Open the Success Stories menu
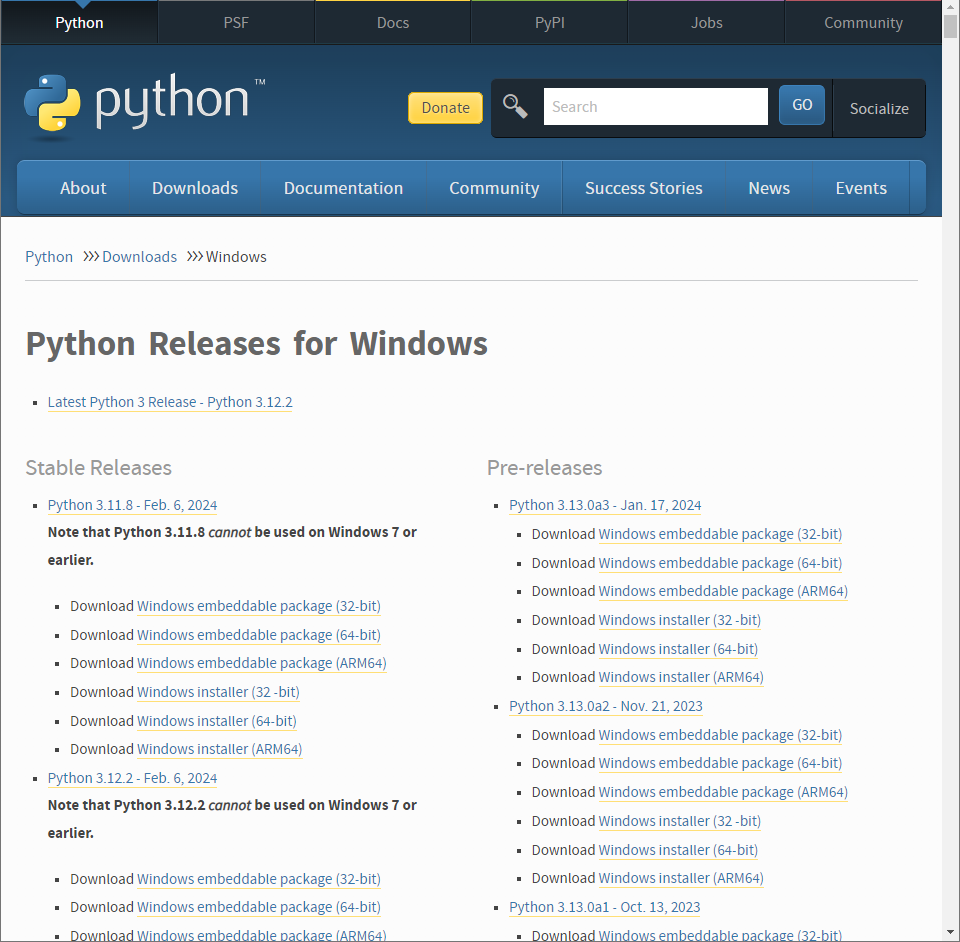960x942 pixels. 643,188
